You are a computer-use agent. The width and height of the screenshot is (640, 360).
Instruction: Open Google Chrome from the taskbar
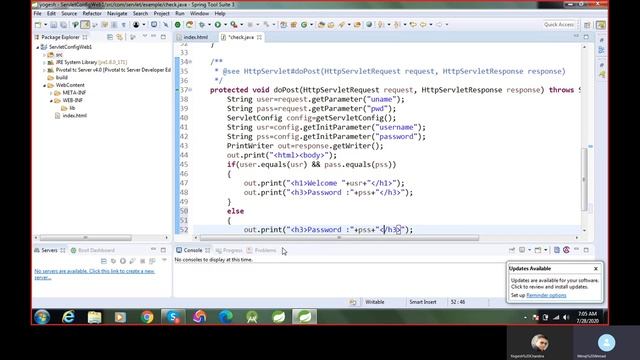pyautogui.click(x=147, y=317)
